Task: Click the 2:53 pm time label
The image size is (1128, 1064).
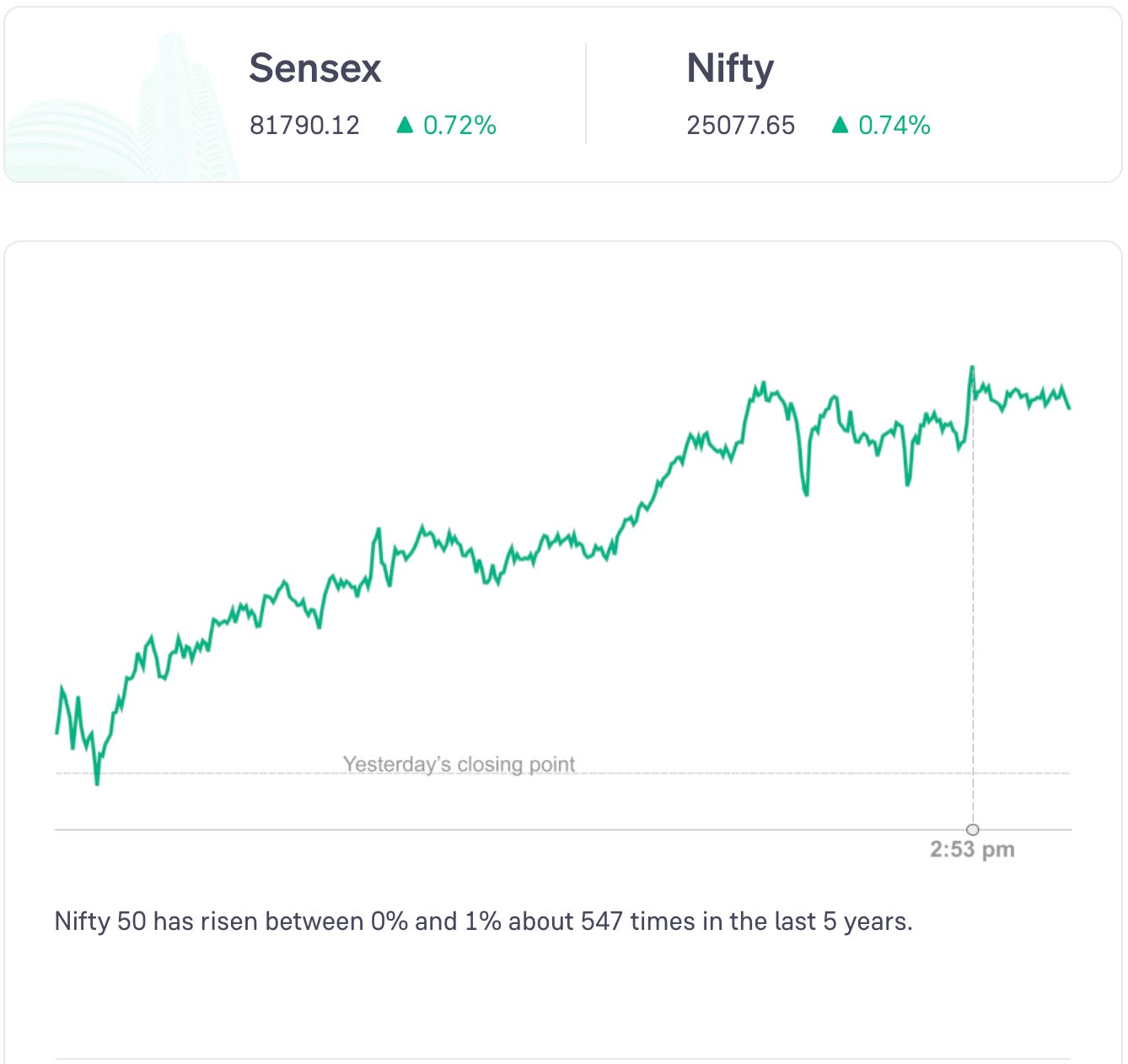Action: point(972,850)
